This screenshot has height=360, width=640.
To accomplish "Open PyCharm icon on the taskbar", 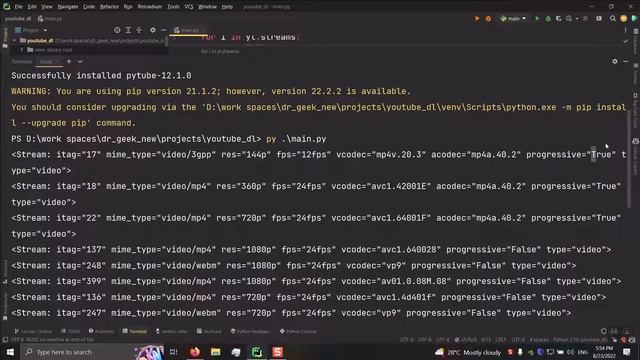I will click(257, 352).
